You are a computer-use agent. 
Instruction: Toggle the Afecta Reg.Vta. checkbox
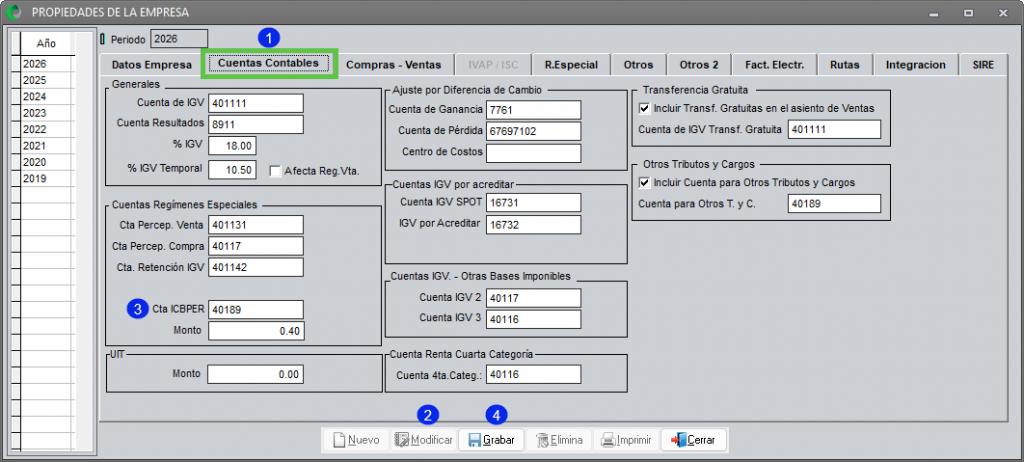click(x=275, y=171)
